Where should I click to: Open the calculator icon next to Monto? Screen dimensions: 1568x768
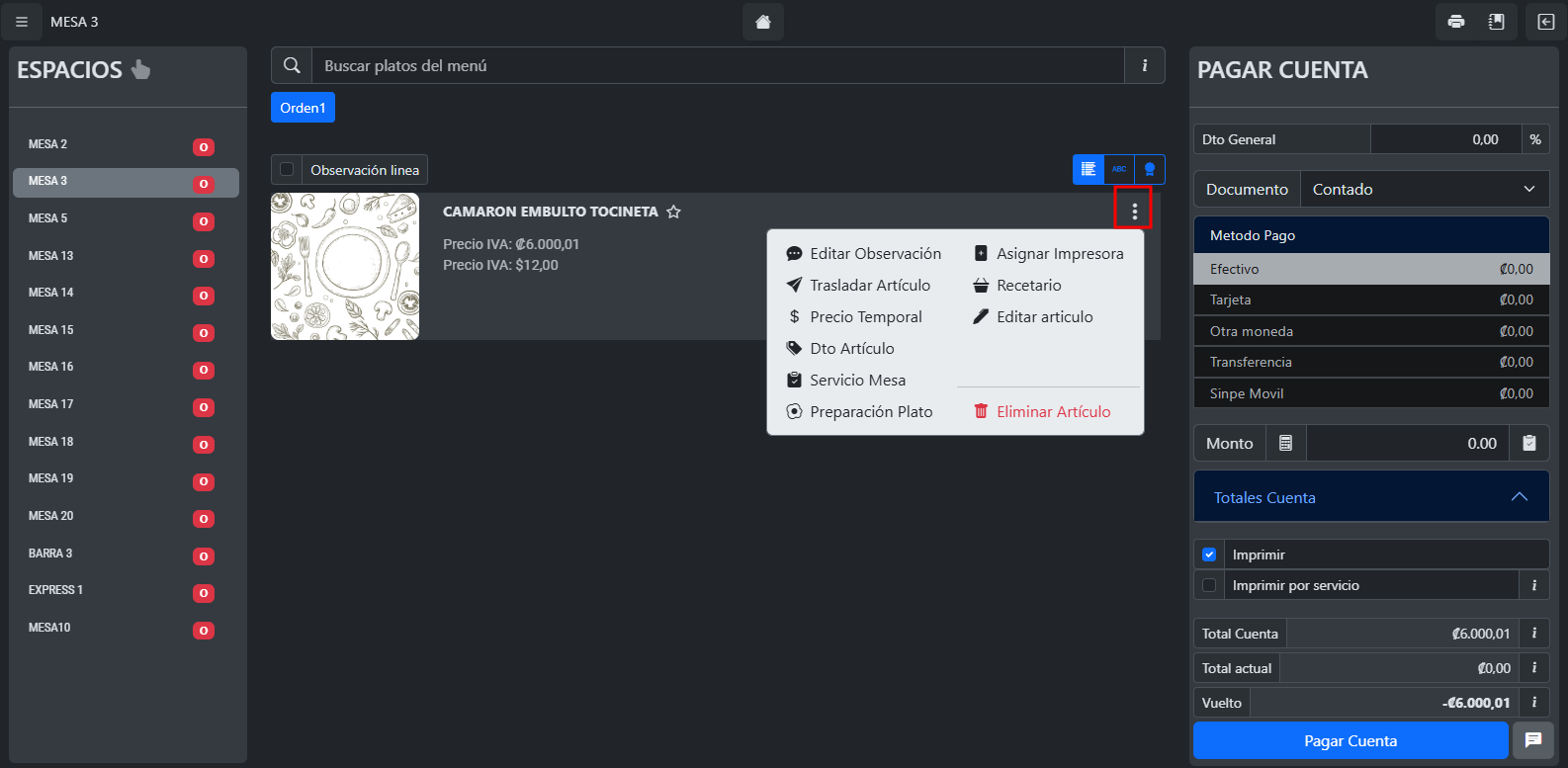point(1285,444)
